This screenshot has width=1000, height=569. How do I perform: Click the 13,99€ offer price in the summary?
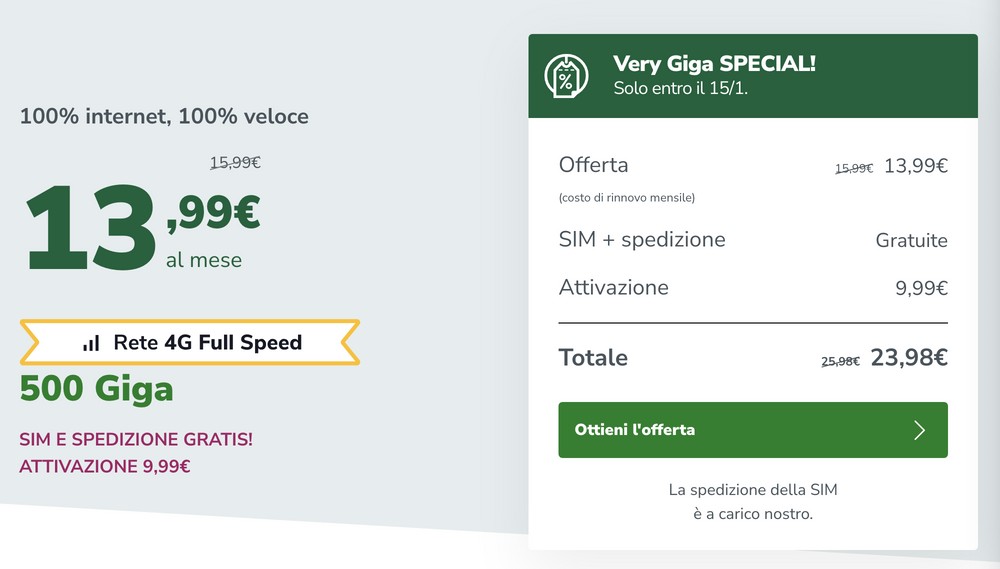[x=916, y=166]
